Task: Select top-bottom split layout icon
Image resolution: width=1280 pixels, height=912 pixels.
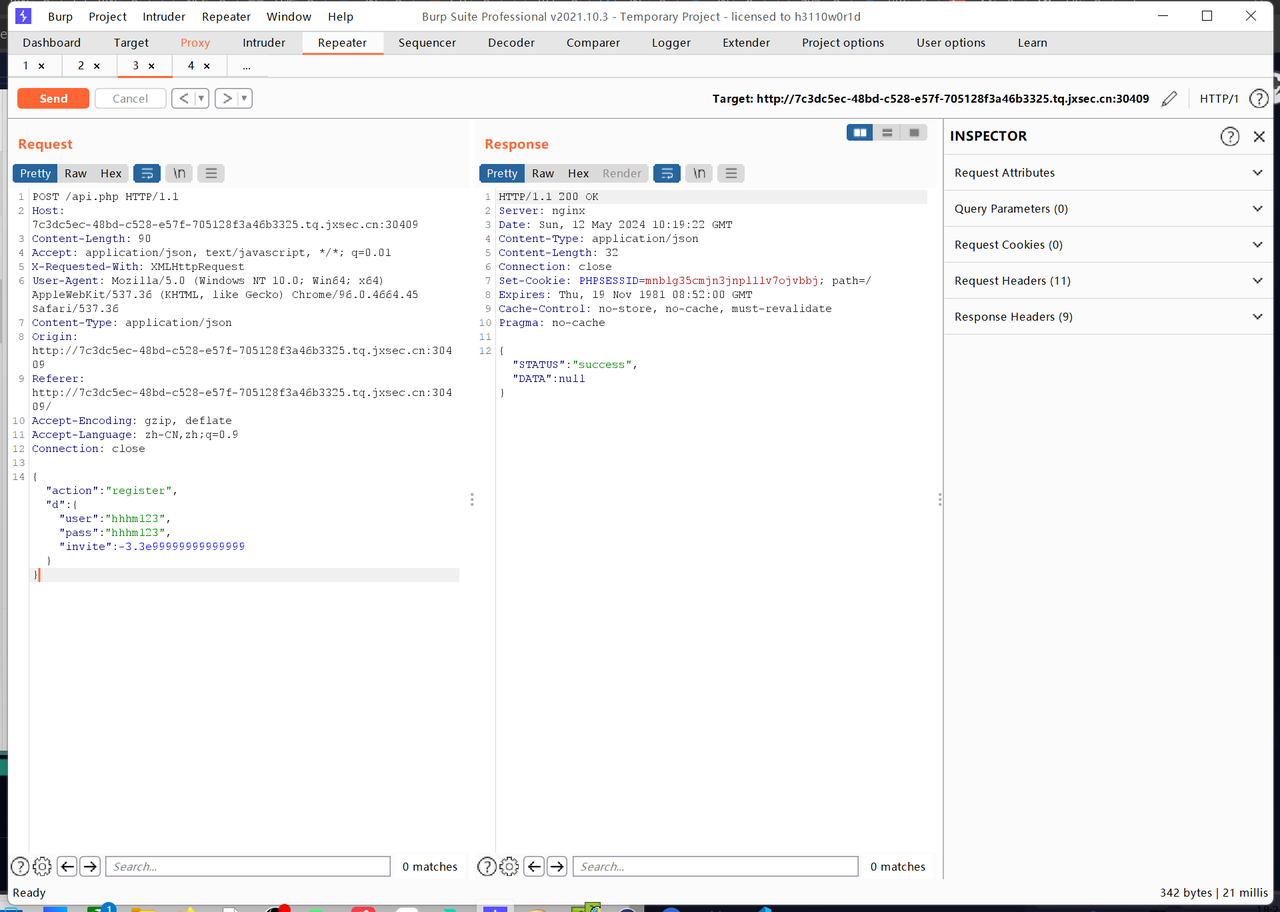Action: [887, 133]
